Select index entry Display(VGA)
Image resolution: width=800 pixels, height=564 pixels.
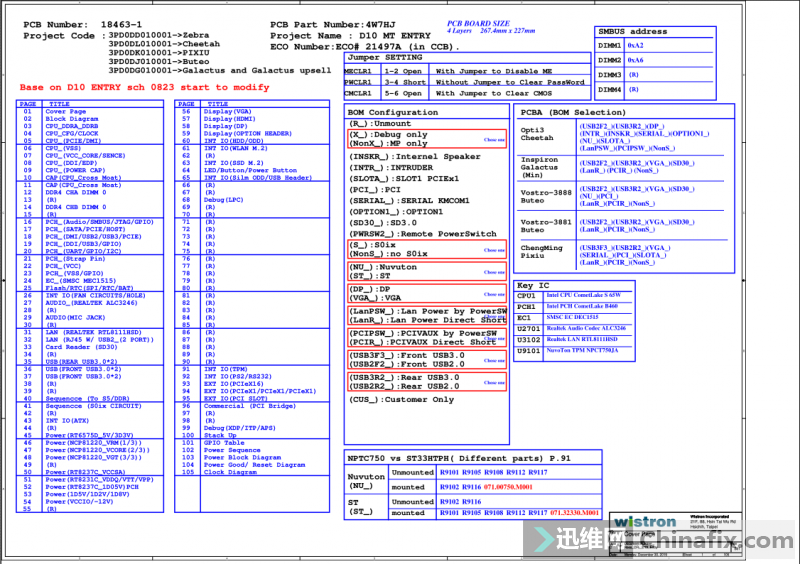tap(228, 111)
